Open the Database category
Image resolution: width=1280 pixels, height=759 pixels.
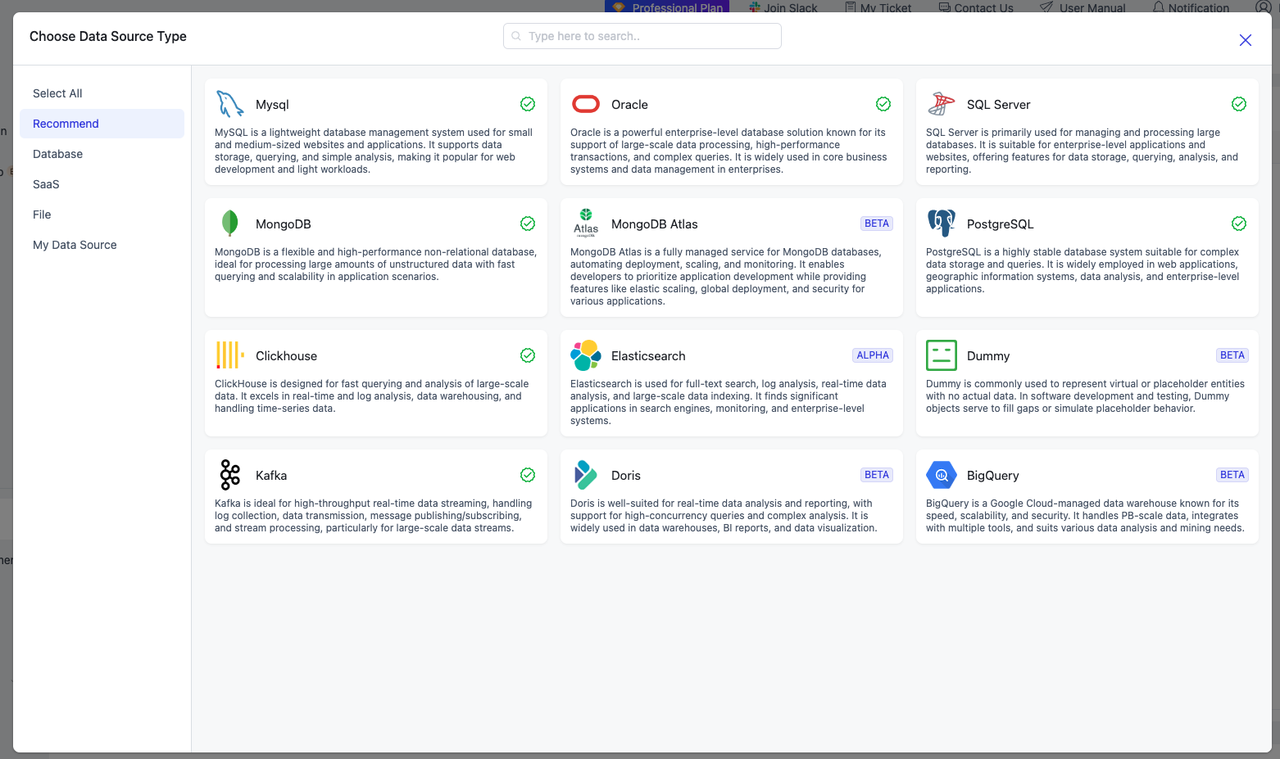[102, 154]
